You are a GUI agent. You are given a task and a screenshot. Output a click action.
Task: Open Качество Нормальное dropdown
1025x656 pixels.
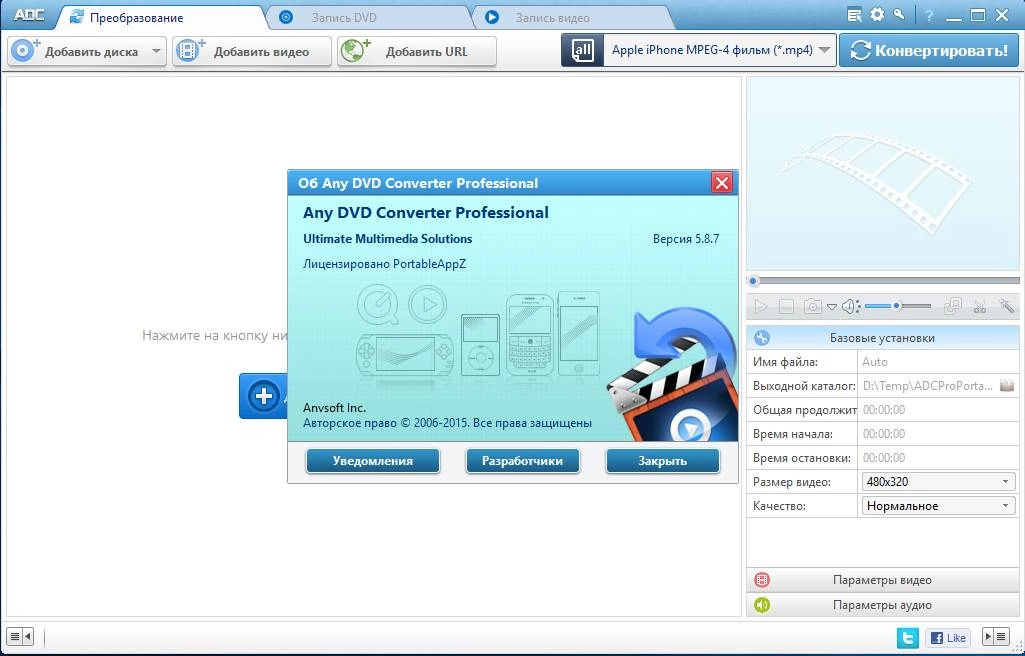pos(938,506)
